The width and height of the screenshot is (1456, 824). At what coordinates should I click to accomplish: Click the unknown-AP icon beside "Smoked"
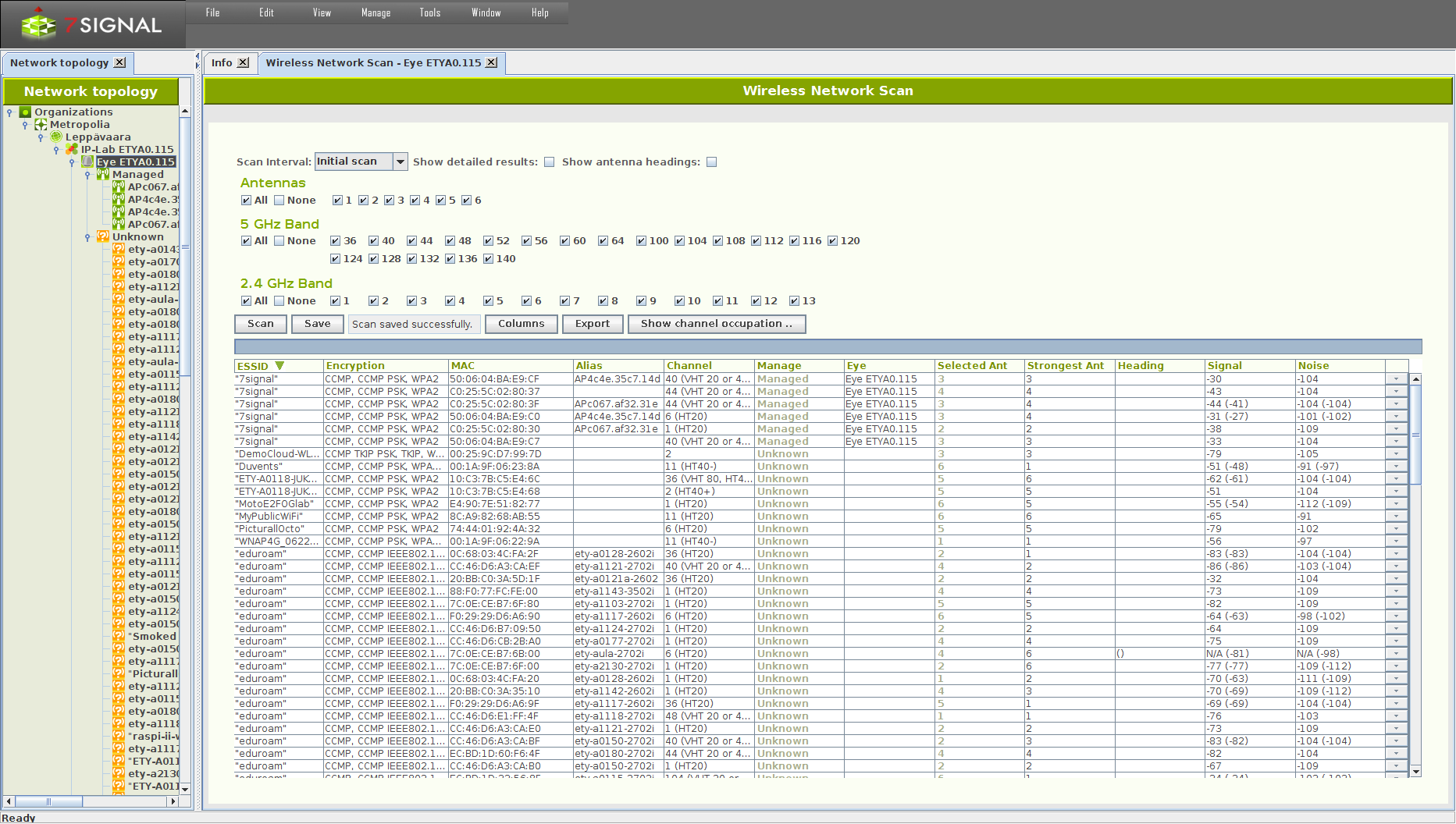pyautogui.click(x=119, y=637)
